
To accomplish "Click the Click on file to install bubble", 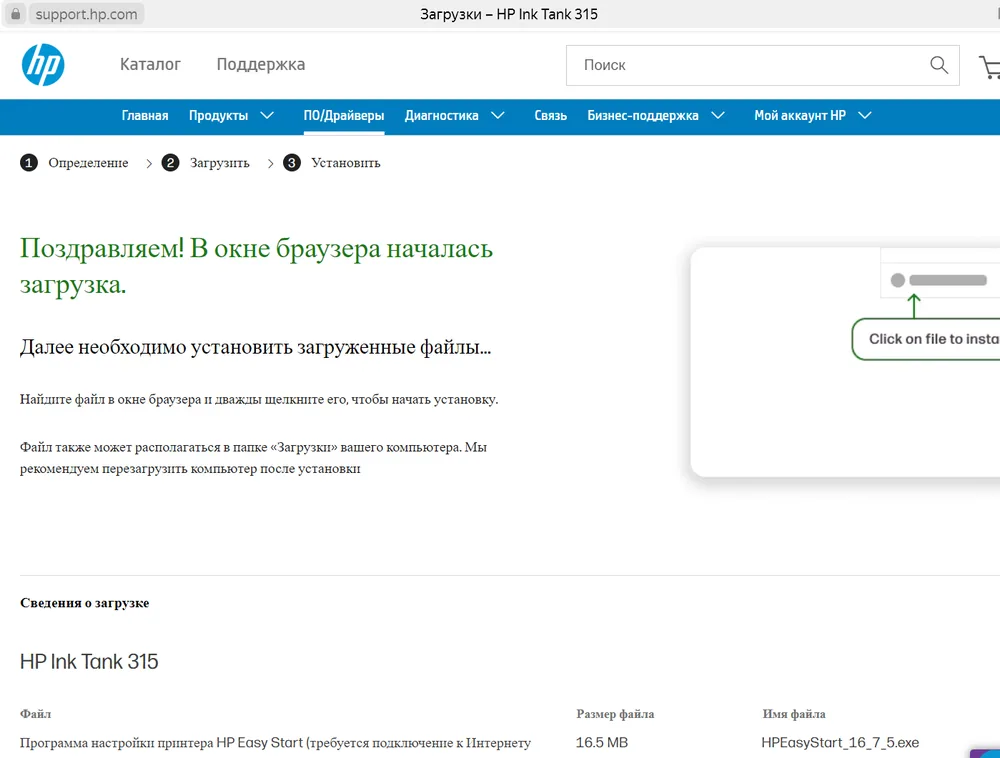I will (926, 339).
